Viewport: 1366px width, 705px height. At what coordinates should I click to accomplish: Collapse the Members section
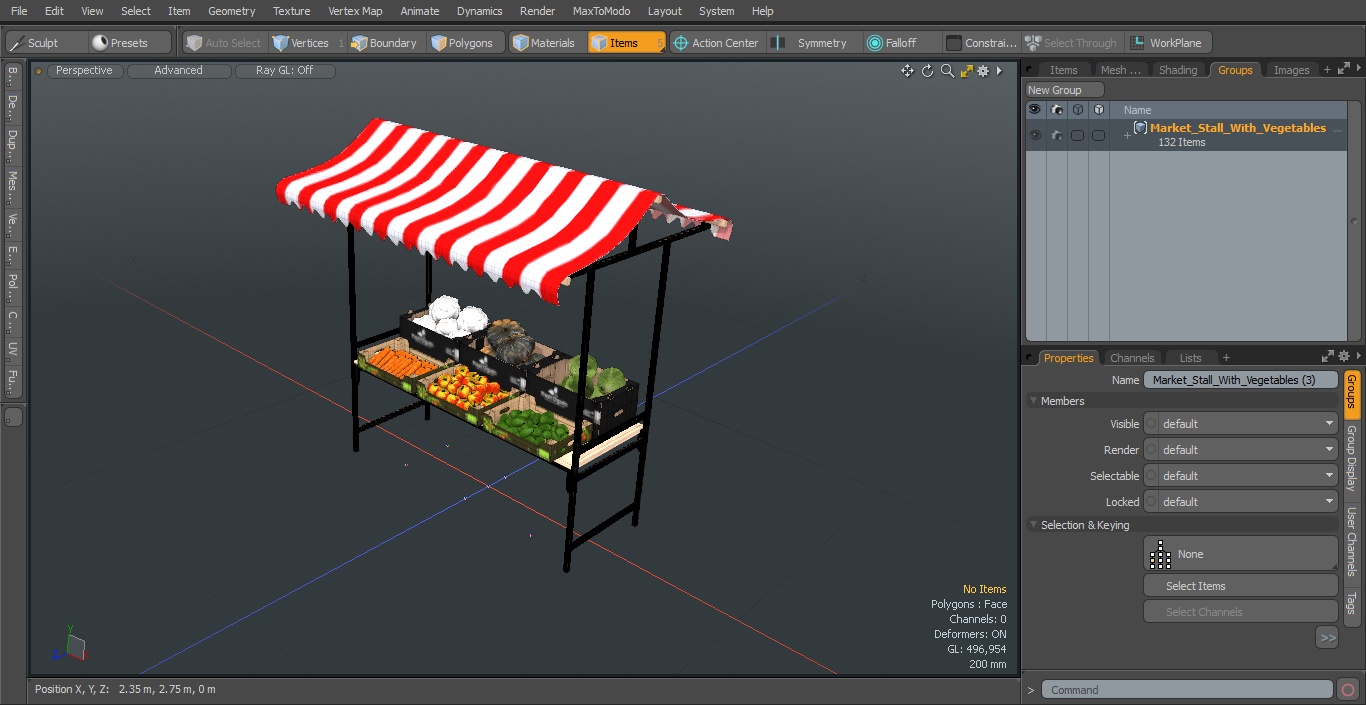tap(1034, 401)
